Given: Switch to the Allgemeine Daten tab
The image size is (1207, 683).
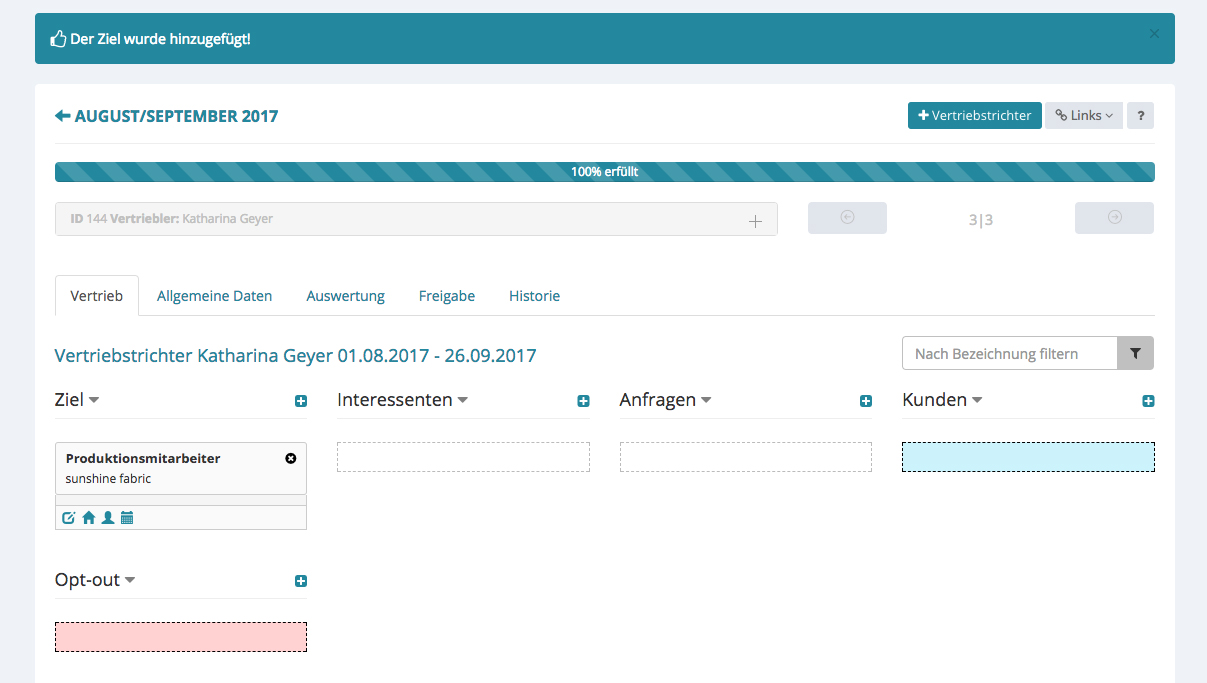Looking at the screenshot, I should (214, 296).
